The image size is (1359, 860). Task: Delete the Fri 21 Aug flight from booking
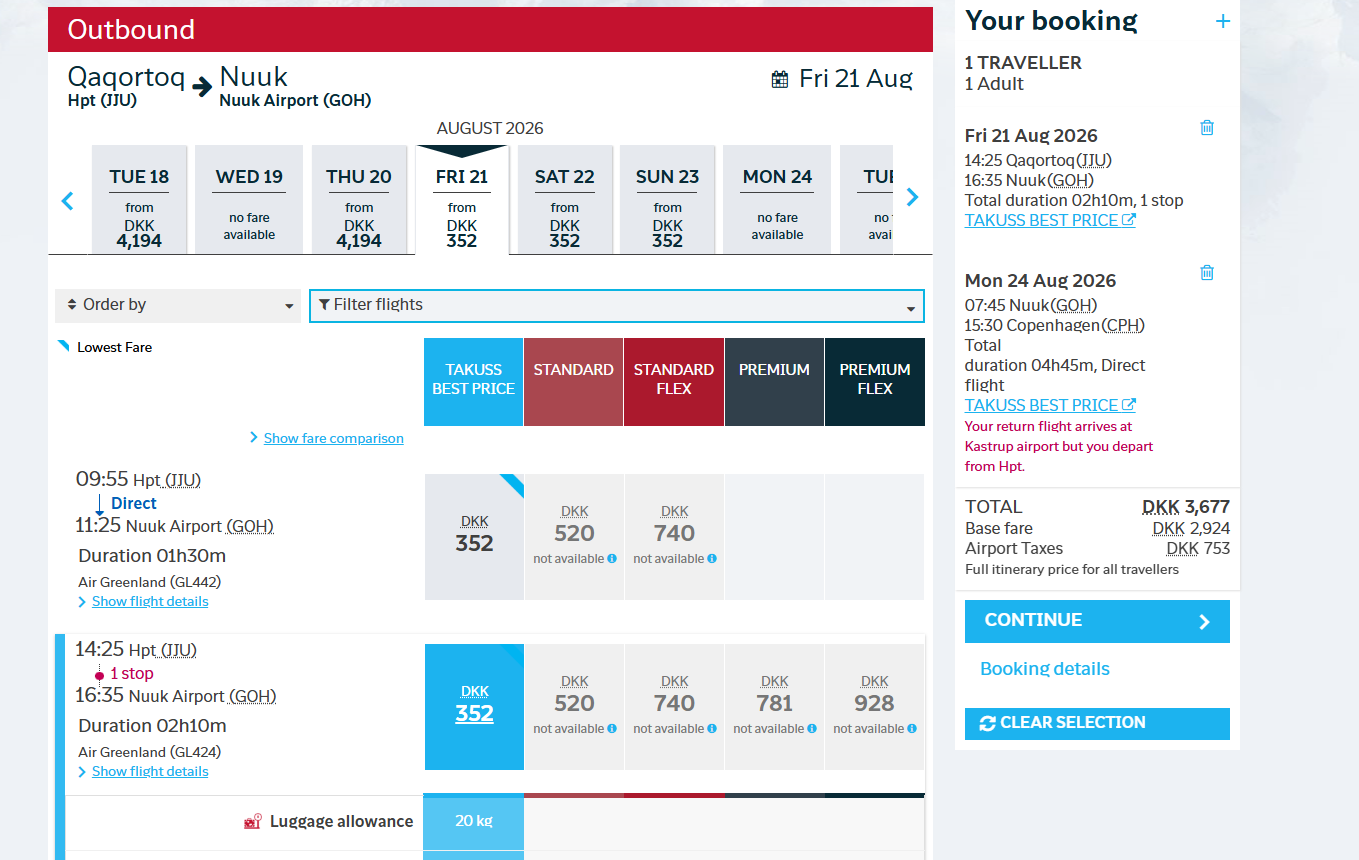[x=1207, y=128]
